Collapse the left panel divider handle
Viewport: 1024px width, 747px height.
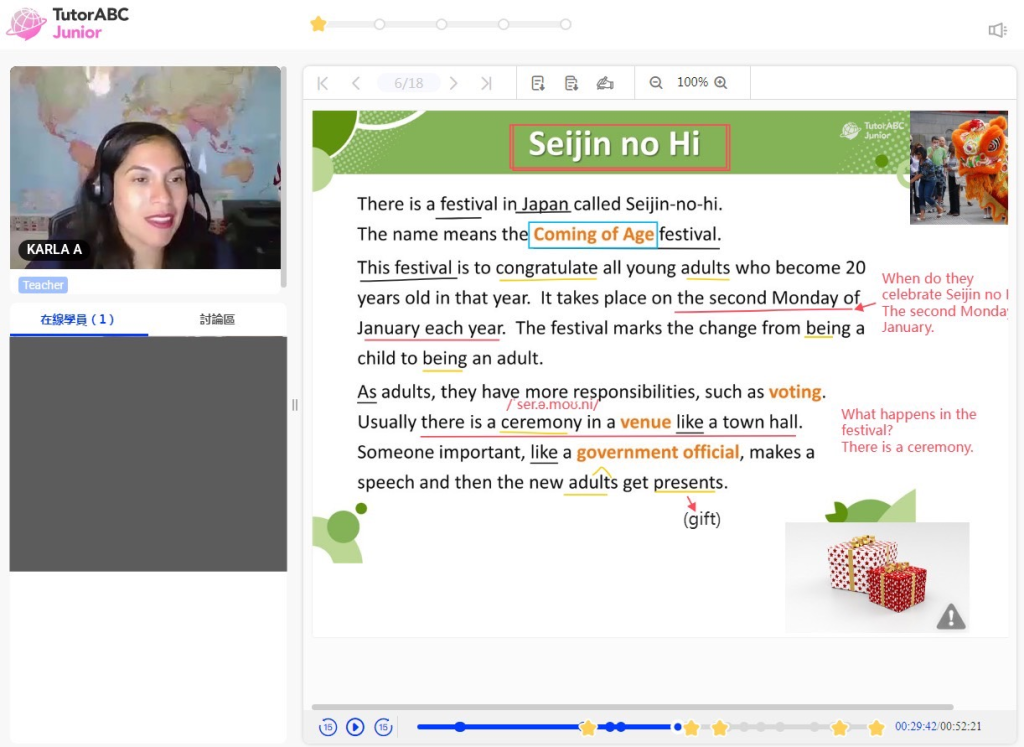(295, 405)
